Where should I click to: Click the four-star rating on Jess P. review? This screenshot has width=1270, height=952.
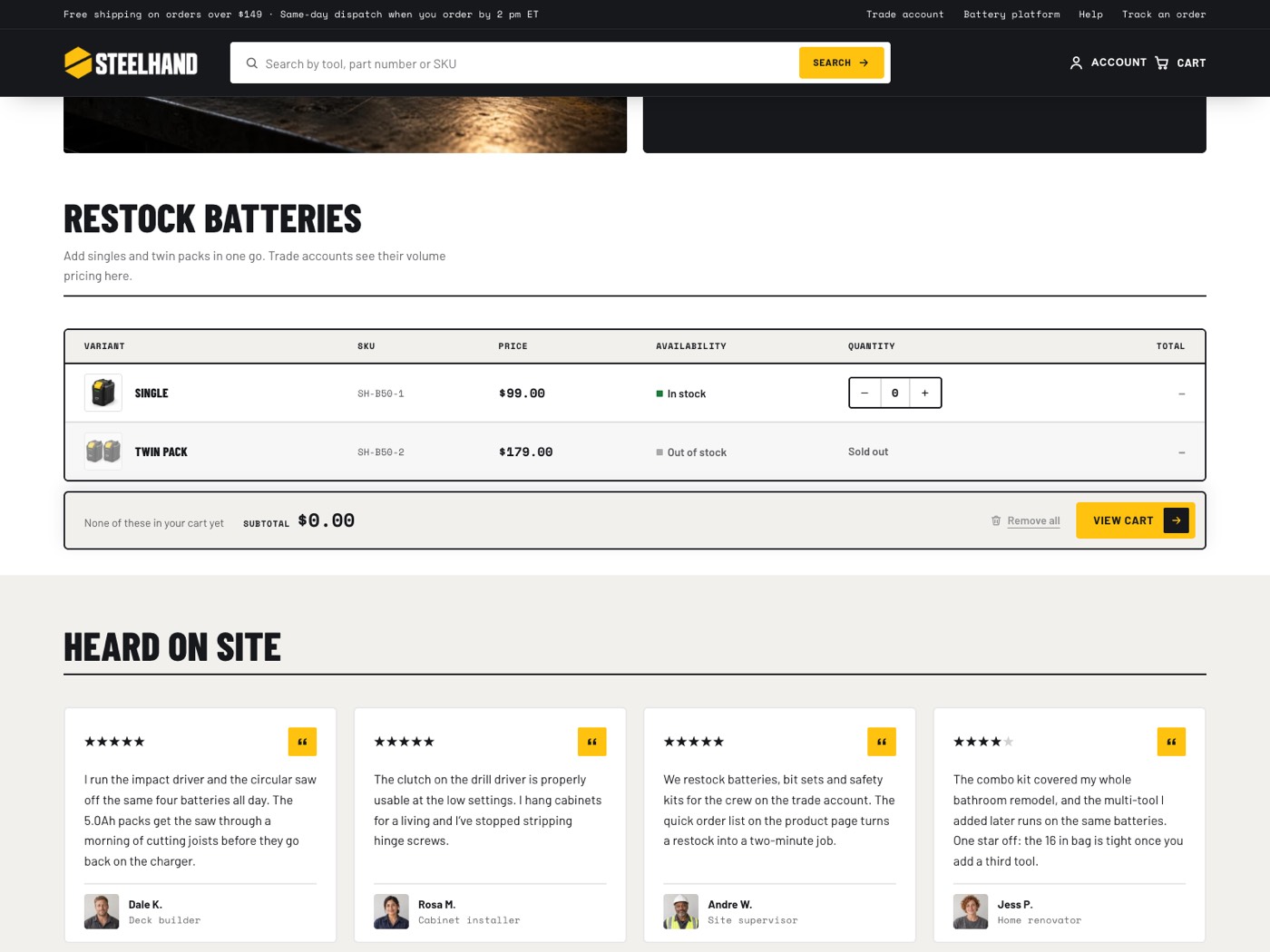(x=983, y=742)
